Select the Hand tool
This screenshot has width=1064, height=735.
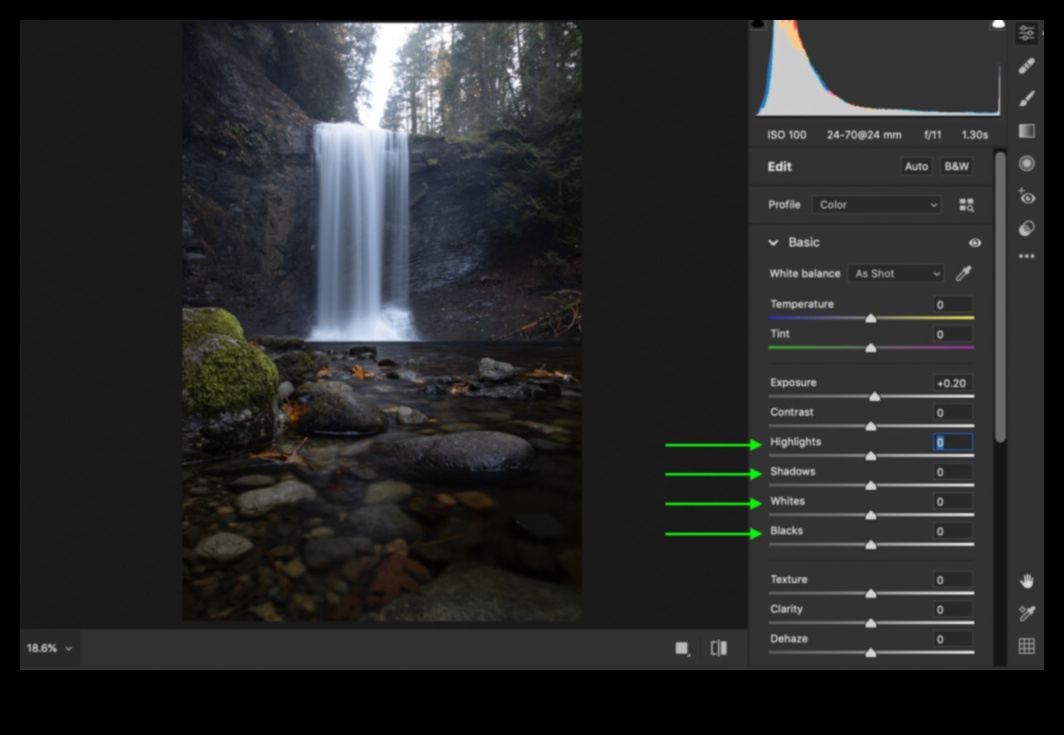1027,581
